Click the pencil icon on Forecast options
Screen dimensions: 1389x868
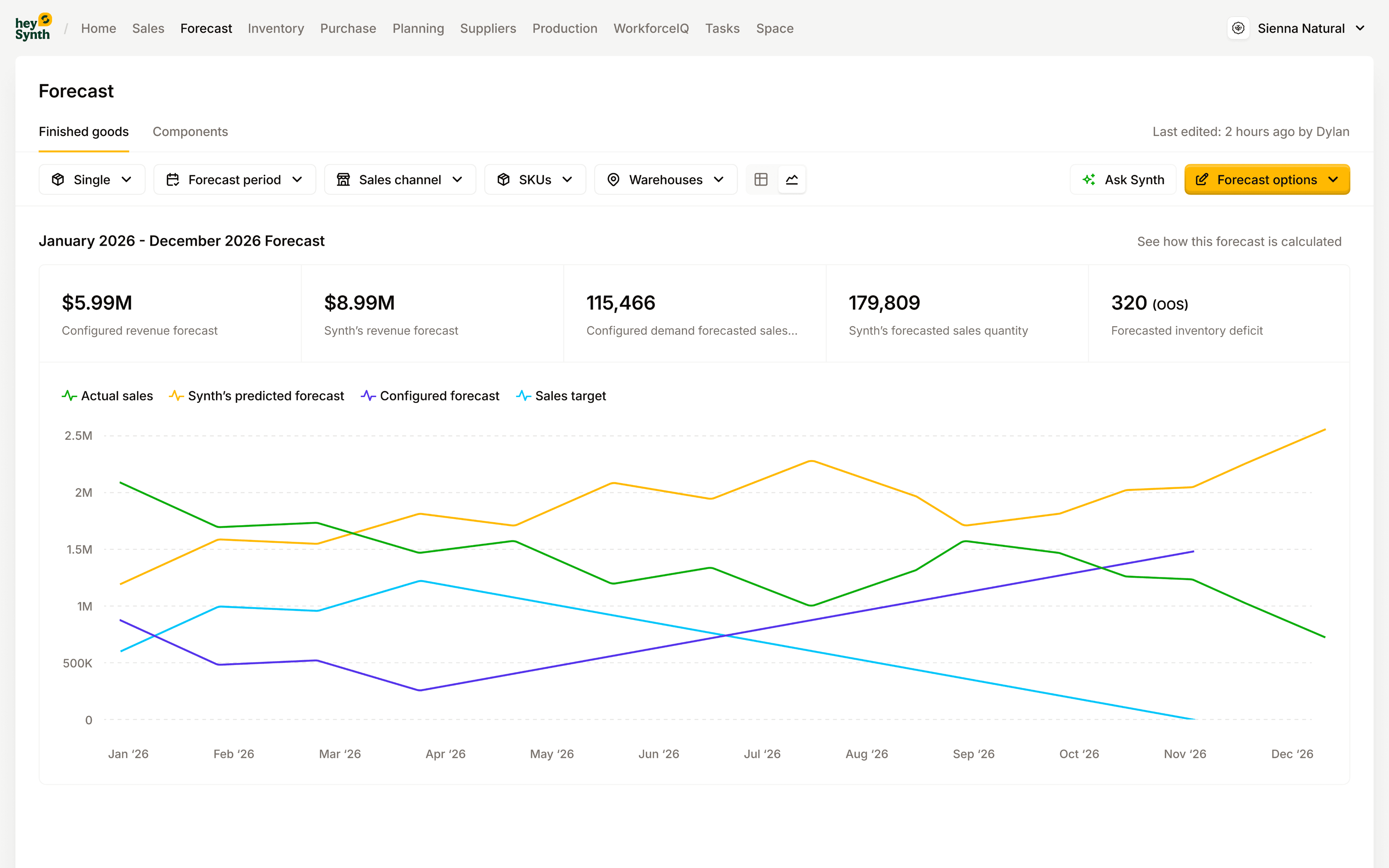coord(1202,180)
